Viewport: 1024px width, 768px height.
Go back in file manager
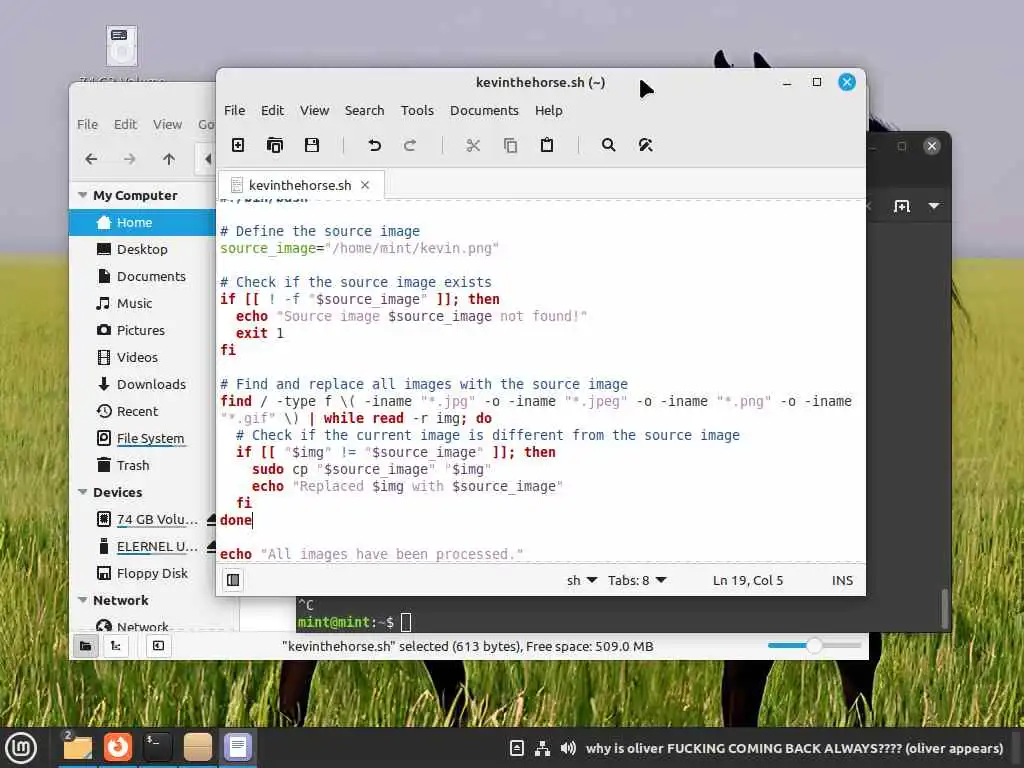[x=91, y=159]
